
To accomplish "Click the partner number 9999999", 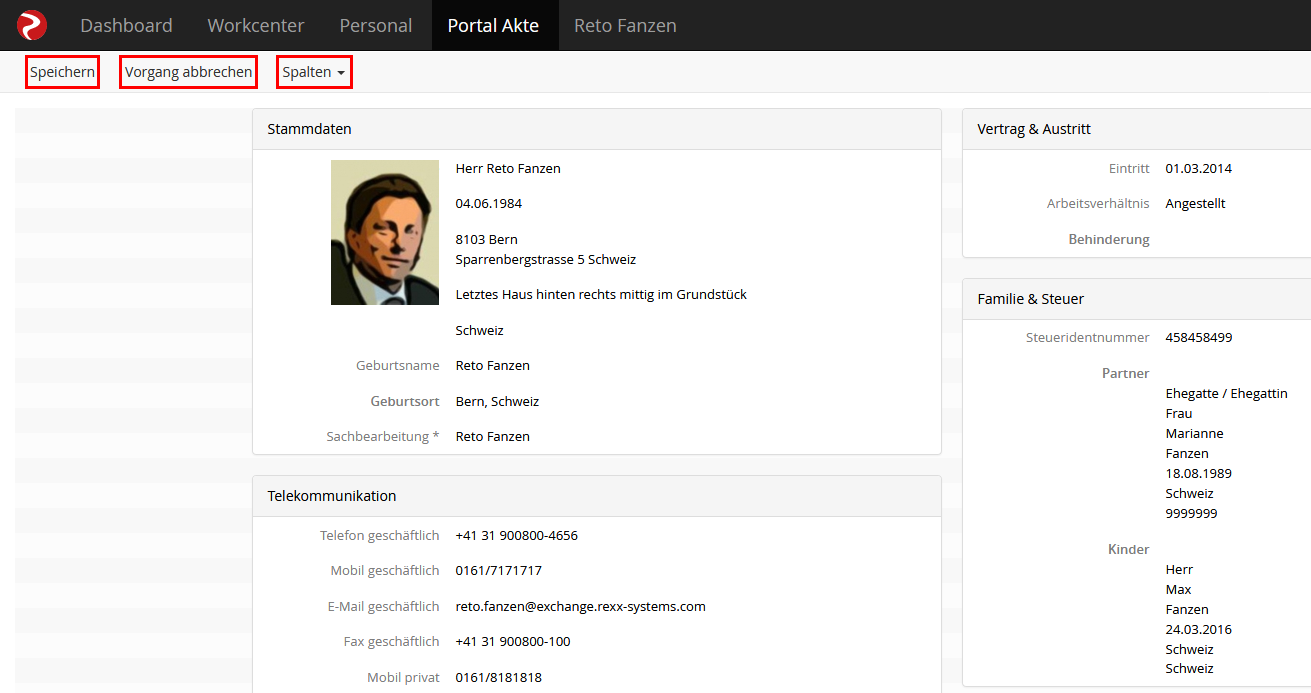I will coord(1191,513).
